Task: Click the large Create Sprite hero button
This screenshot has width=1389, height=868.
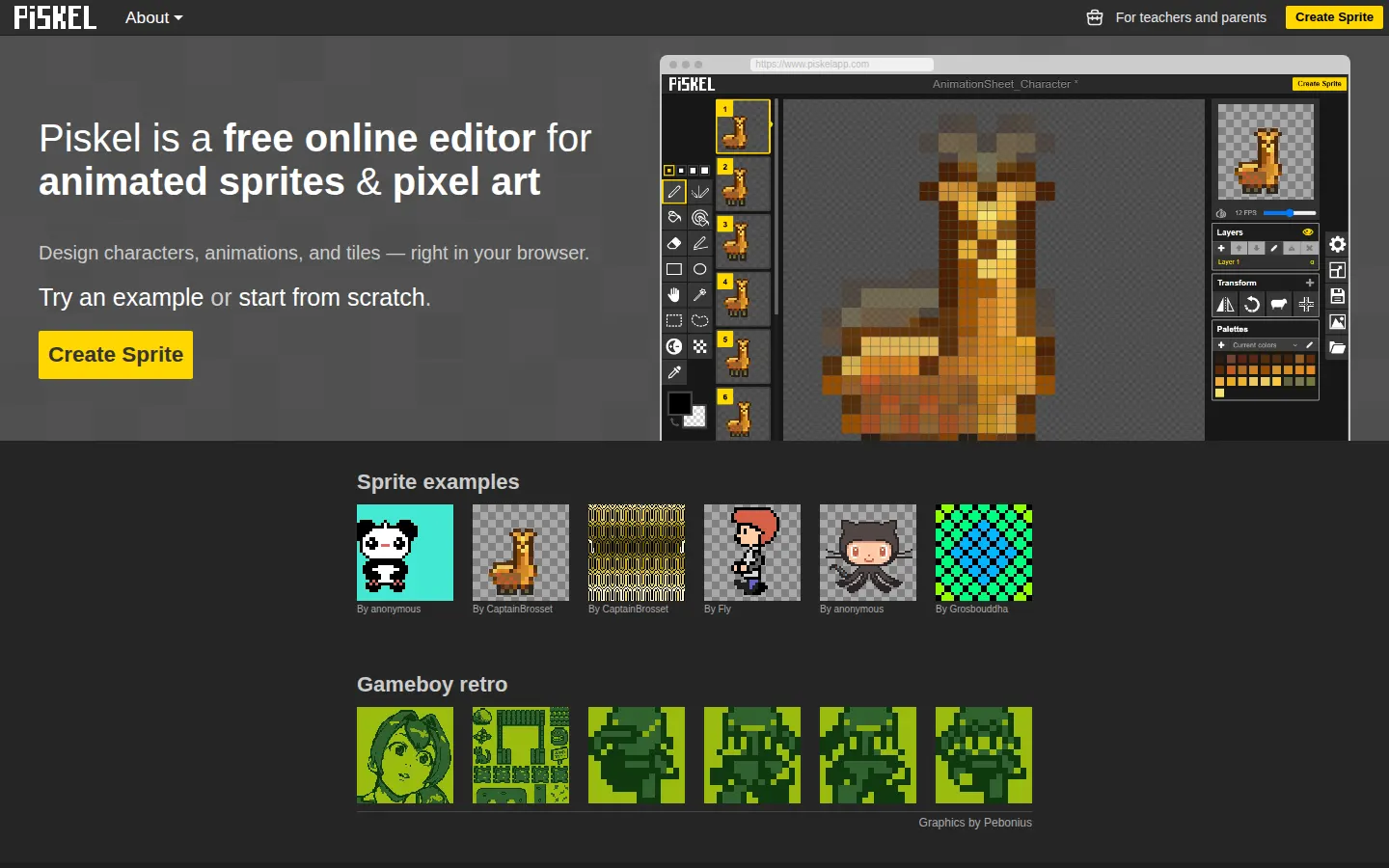Action: coord(116,355)
